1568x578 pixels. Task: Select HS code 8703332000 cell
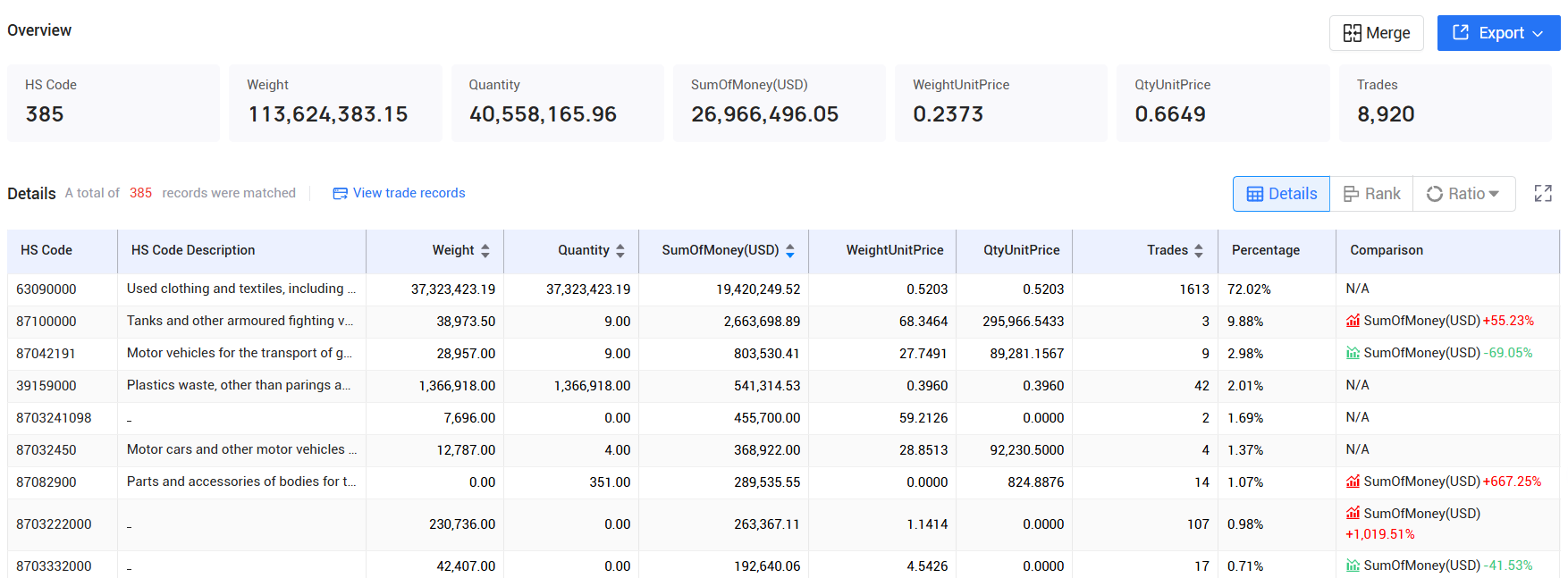tap(63, 566)
